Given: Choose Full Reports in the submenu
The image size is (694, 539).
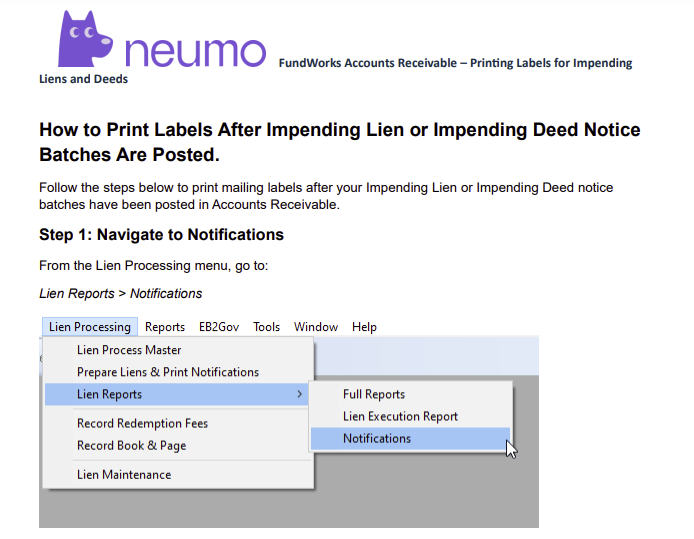Looking at the screenshot, I should click(373, 394).
